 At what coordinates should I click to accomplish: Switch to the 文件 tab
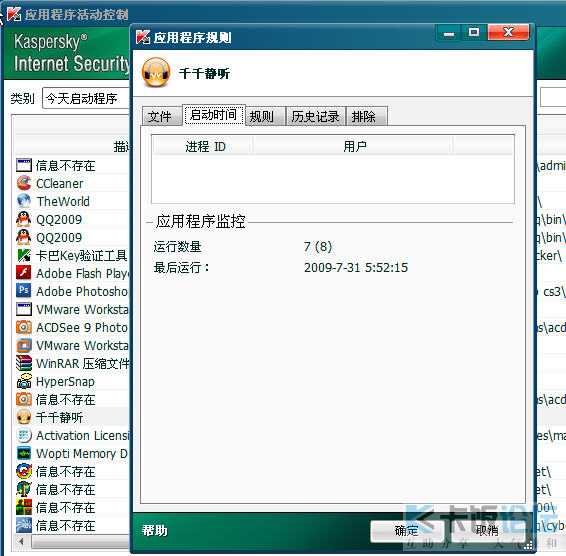(161, 116)
